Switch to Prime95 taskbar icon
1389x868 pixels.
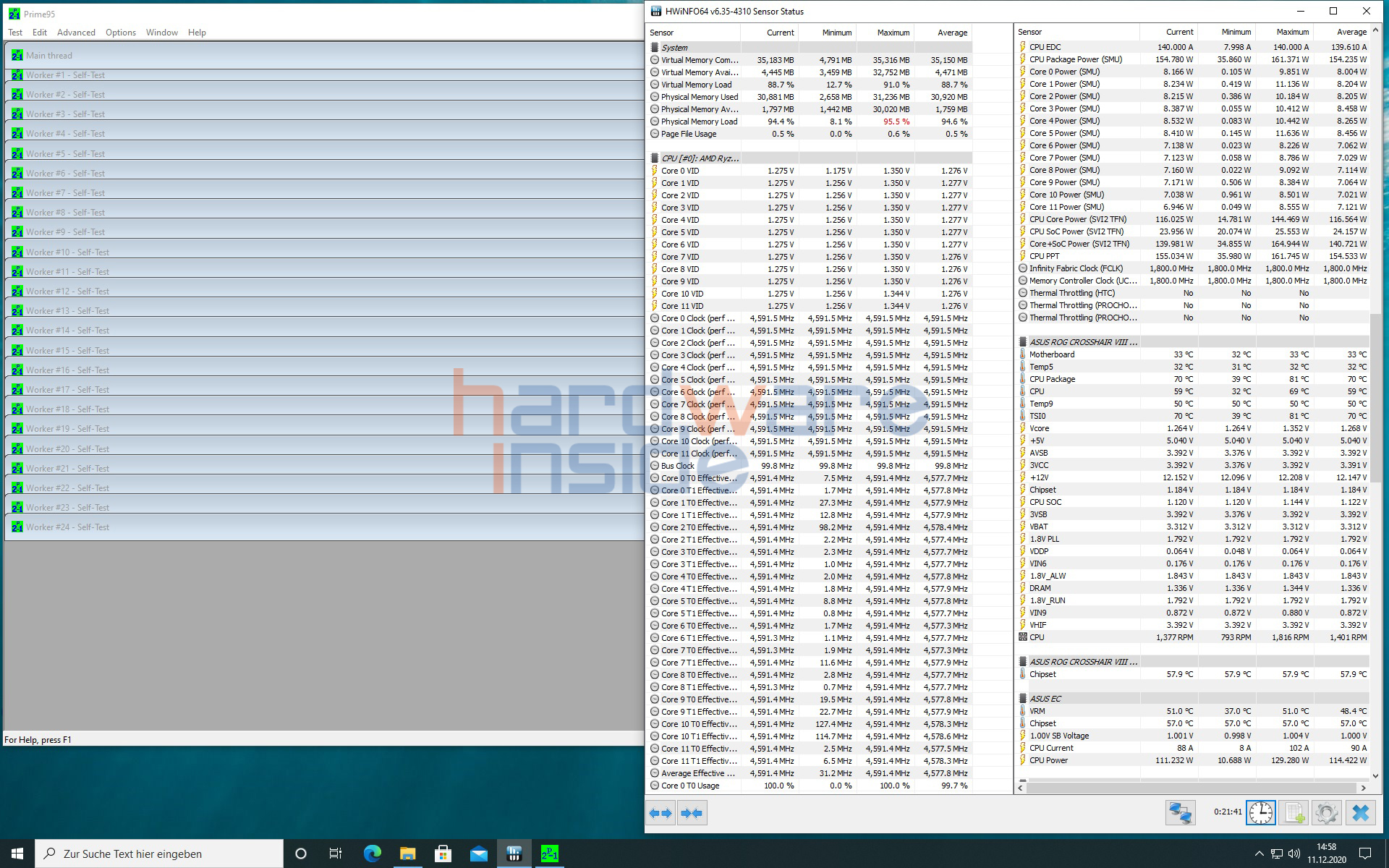coord(550,854)
